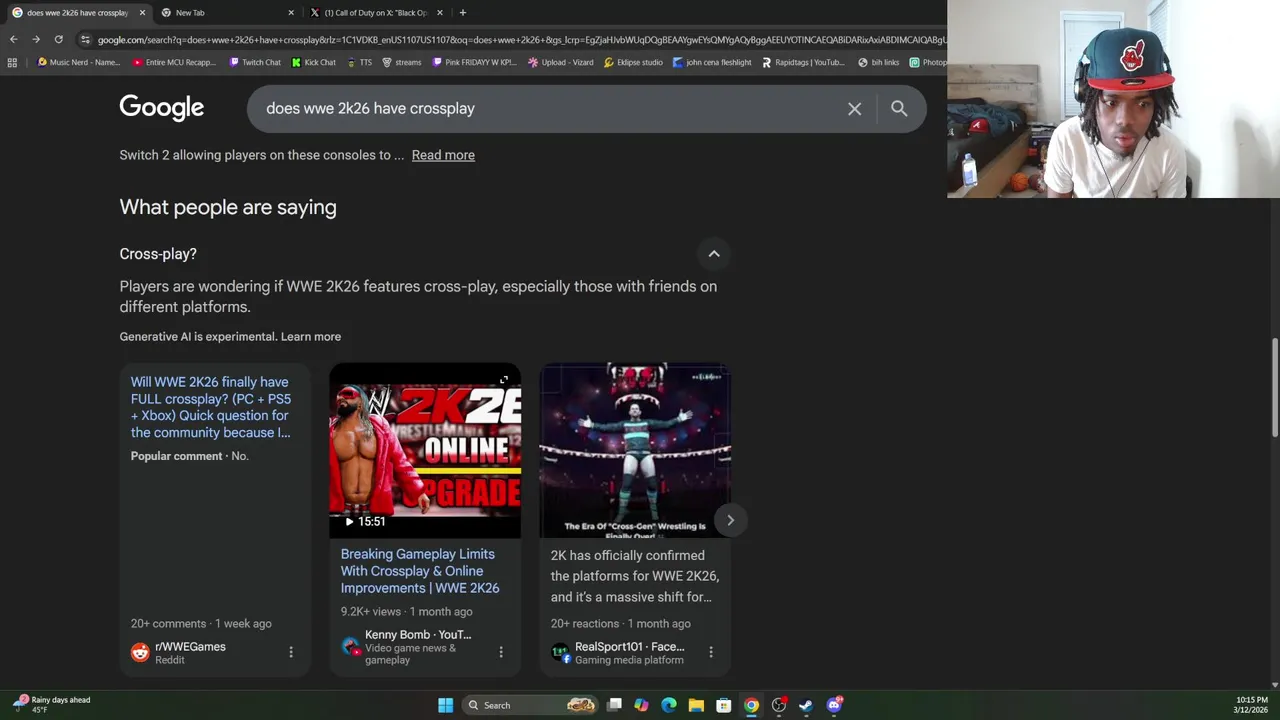Open the Windows Start menu
The width and height of the screenshot is (1280, 720).
coord(445,705)
